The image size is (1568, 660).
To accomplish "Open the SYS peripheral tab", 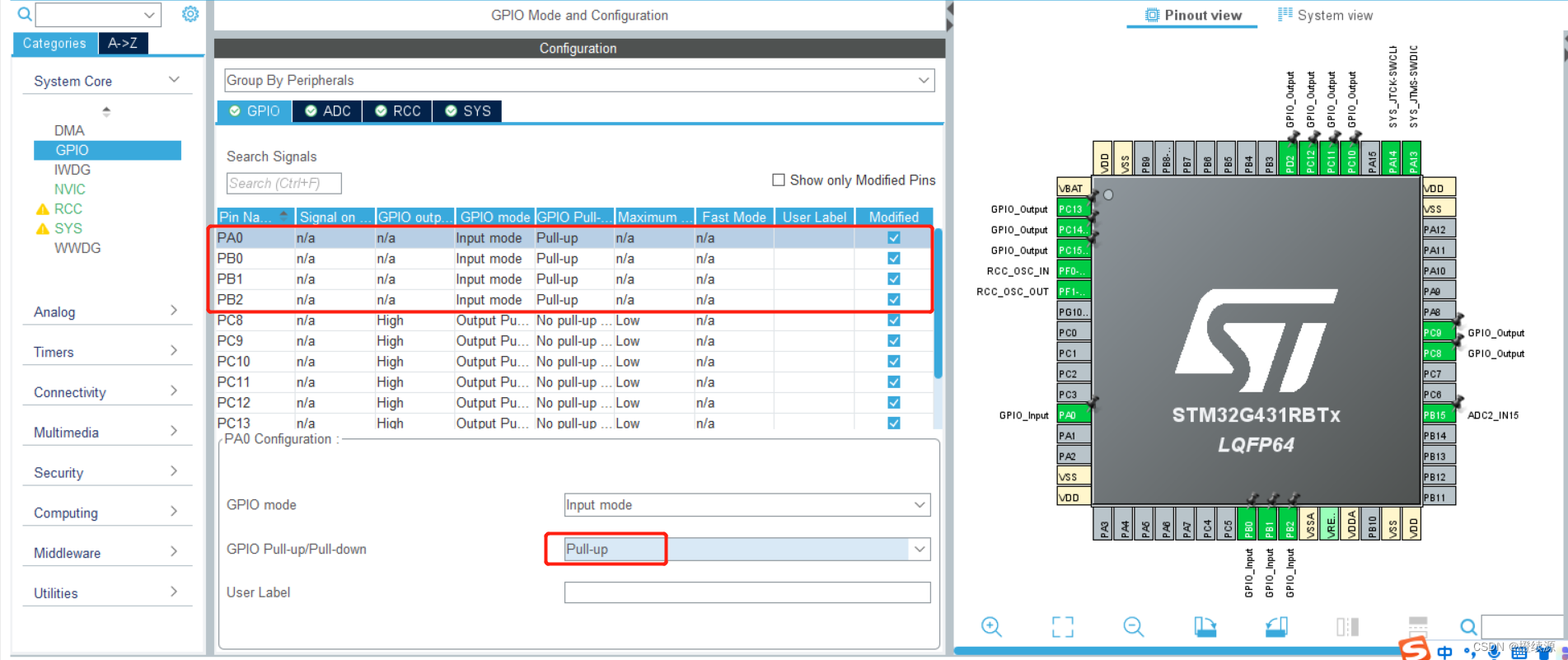I will point(467,111).
